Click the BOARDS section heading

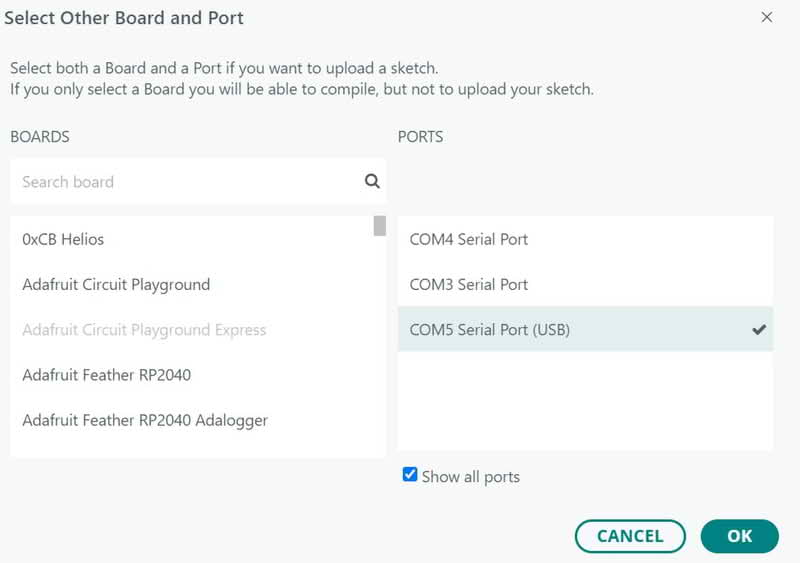[40, 136]
